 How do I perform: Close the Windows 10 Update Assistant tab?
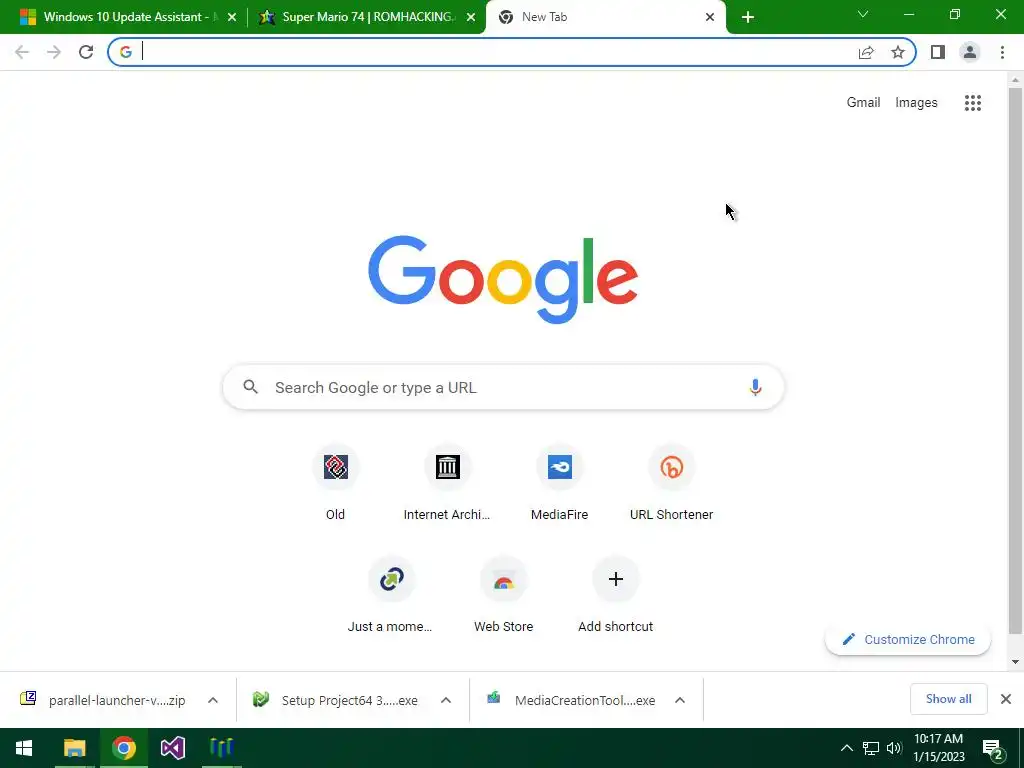tap(232, 18)
